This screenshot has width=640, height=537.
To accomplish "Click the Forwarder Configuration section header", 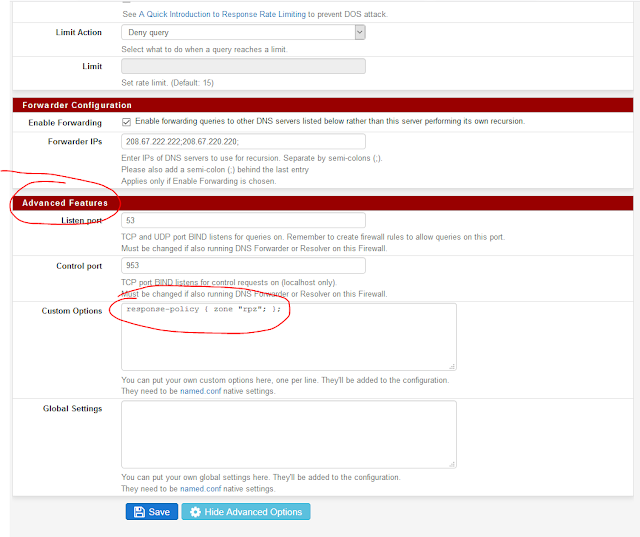I will (x=76, y=105).
